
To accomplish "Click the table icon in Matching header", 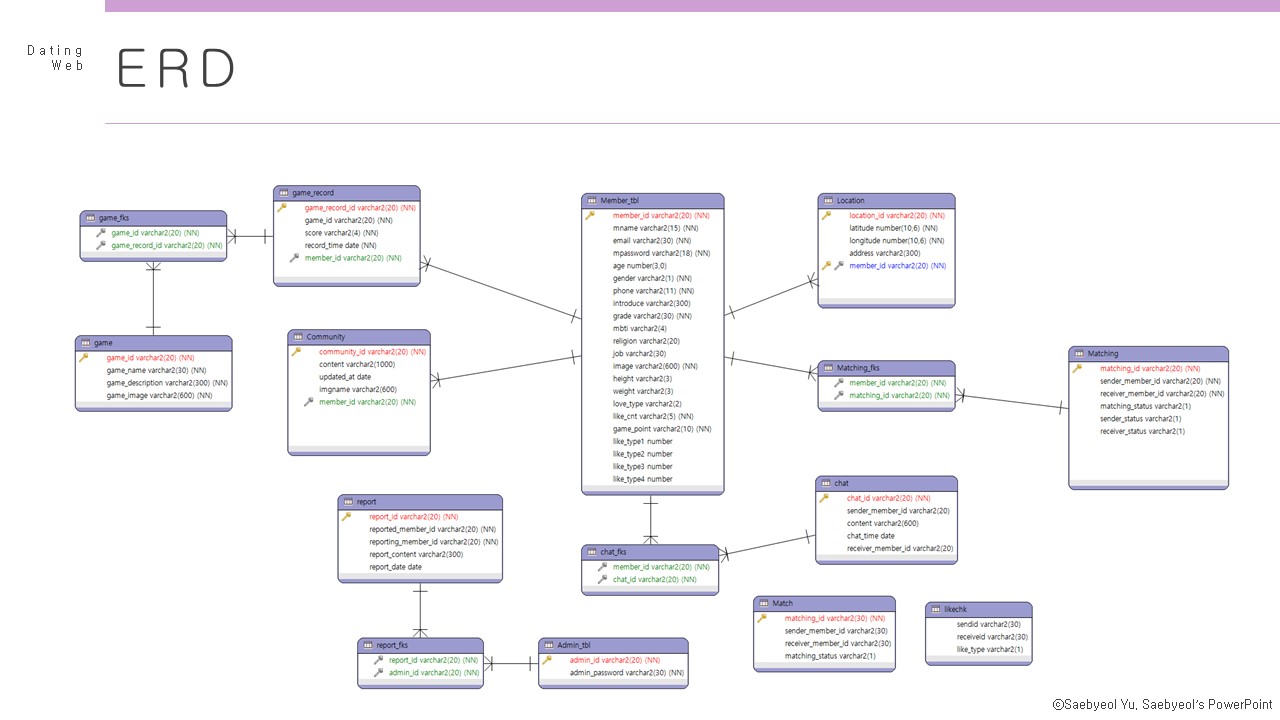I will click(x=1078, y=354).
